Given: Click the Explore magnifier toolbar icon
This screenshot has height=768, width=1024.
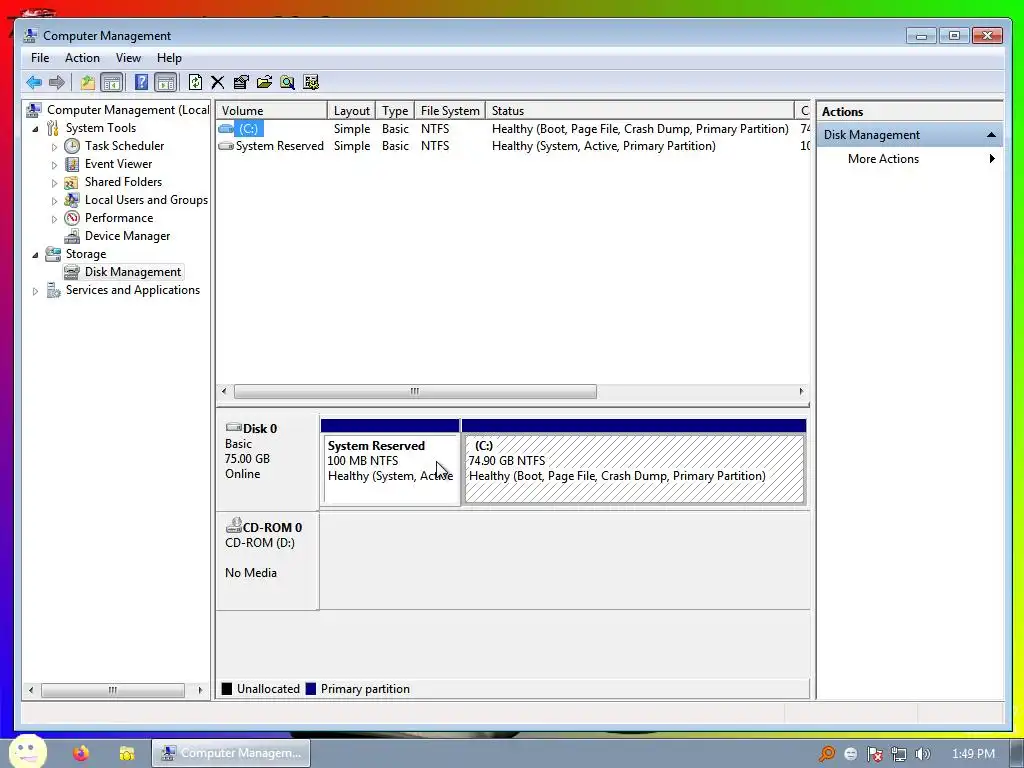Looking at the screenshot, I should [287, 82].
